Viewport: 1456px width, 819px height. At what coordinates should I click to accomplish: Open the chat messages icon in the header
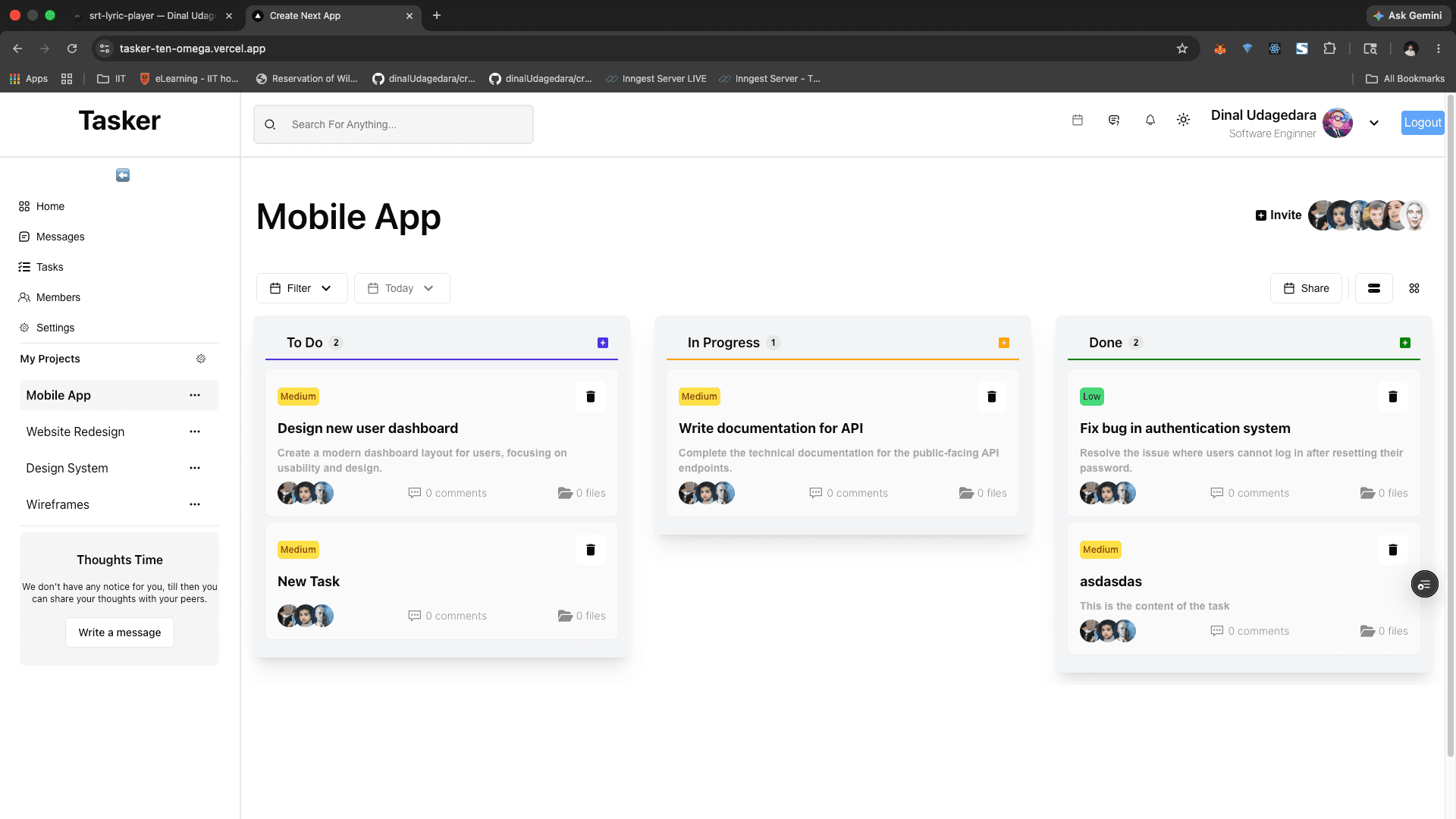pyautogui.click(x=1114, y=120)
